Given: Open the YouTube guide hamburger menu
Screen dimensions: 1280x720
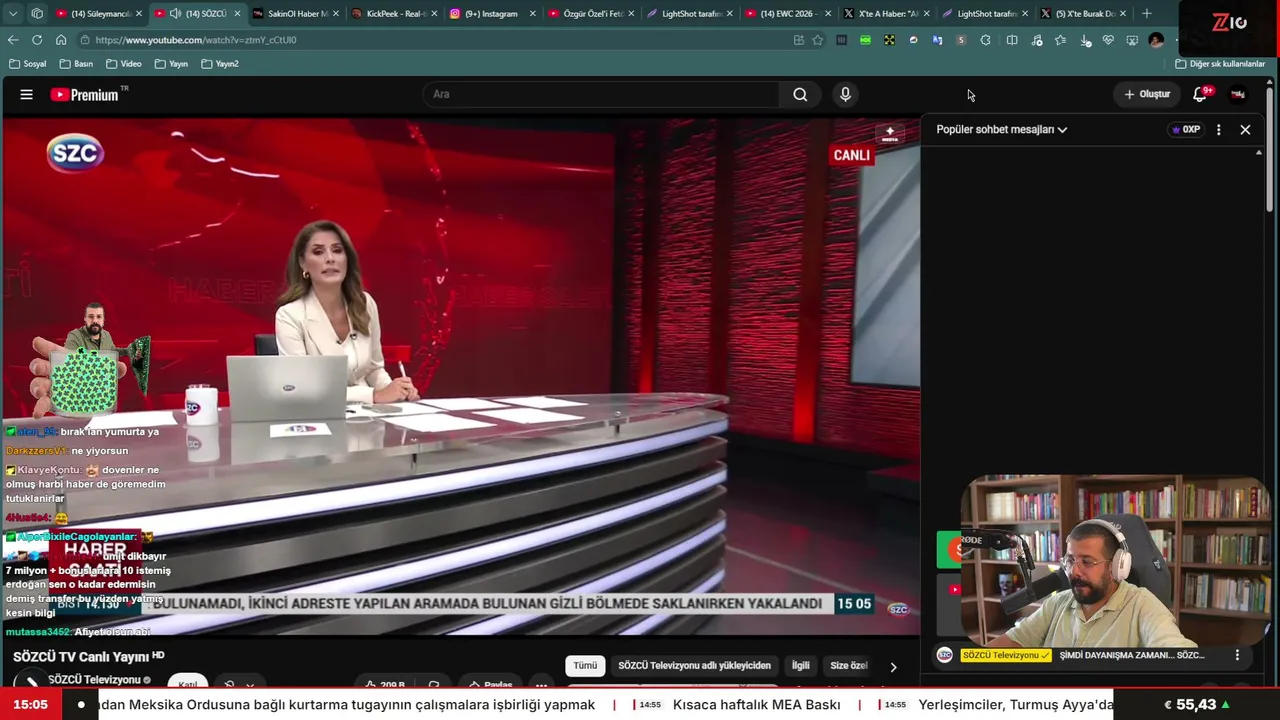Looking at the screenshot, I should pyautogui.click(x=27, y=94).
